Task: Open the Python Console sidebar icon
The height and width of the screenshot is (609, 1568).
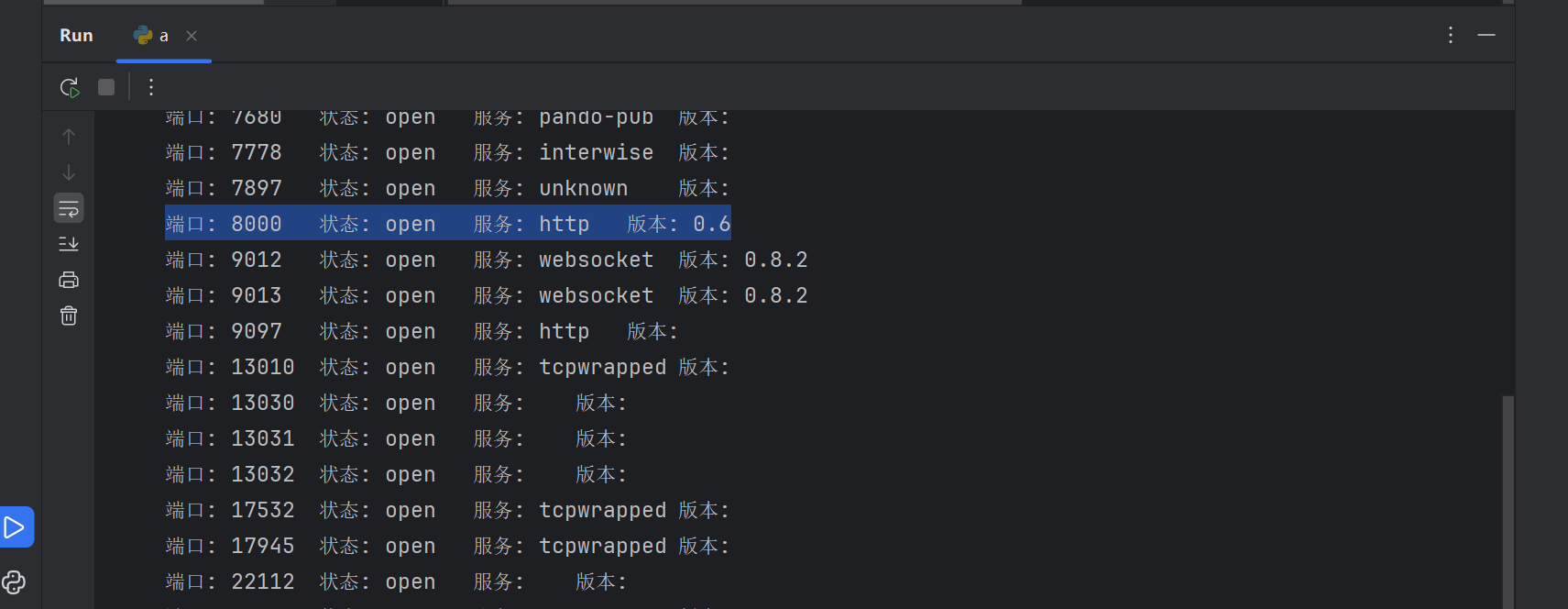Action: (x=14, y=582)
